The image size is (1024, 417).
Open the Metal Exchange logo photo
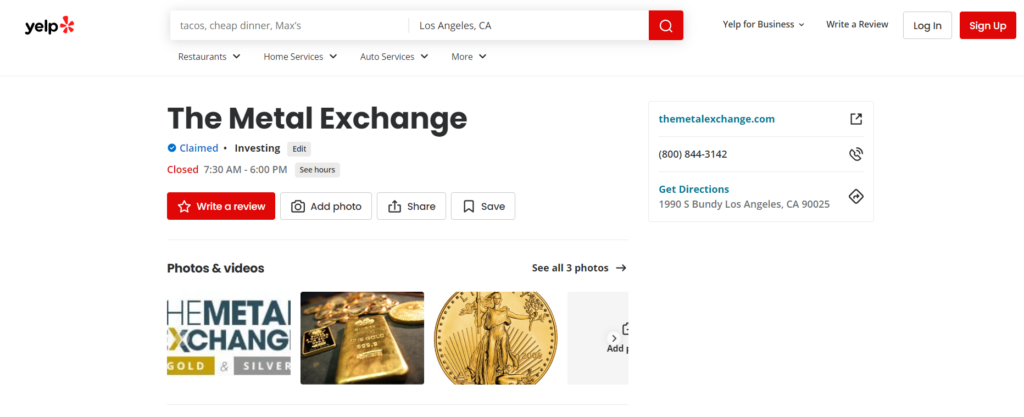click(229, 338)
